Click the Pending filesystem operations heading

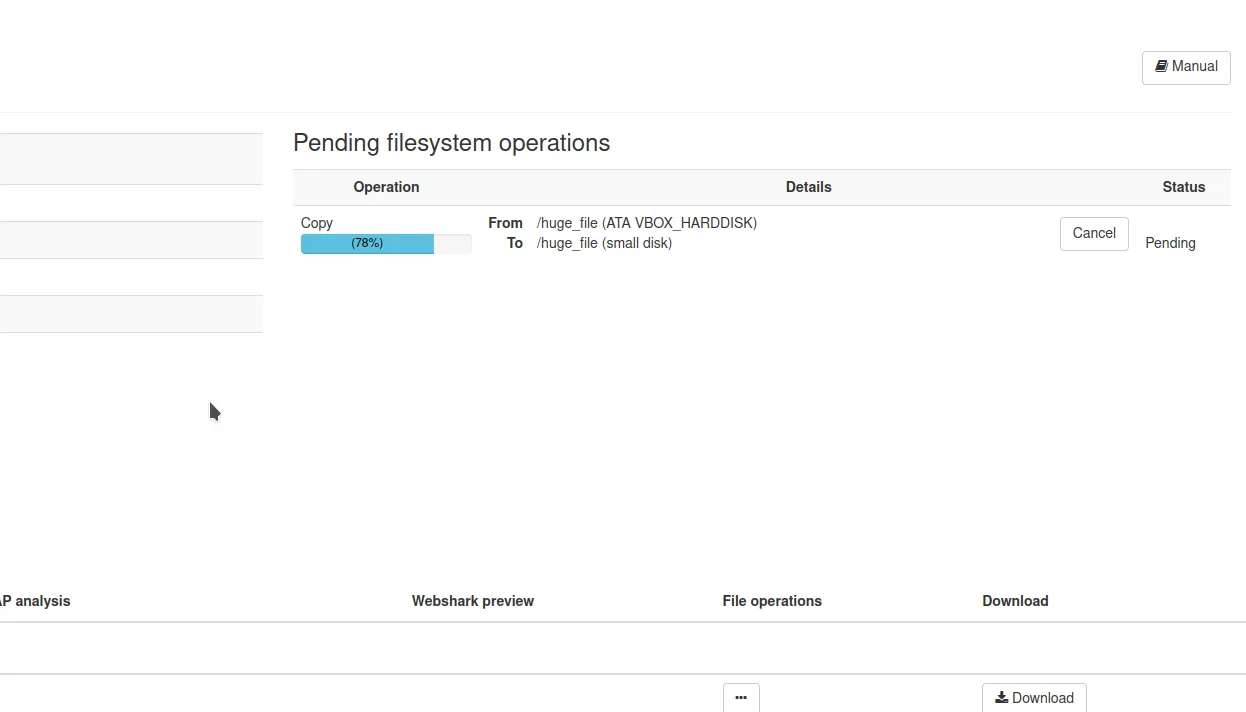(x=451, y=143)
